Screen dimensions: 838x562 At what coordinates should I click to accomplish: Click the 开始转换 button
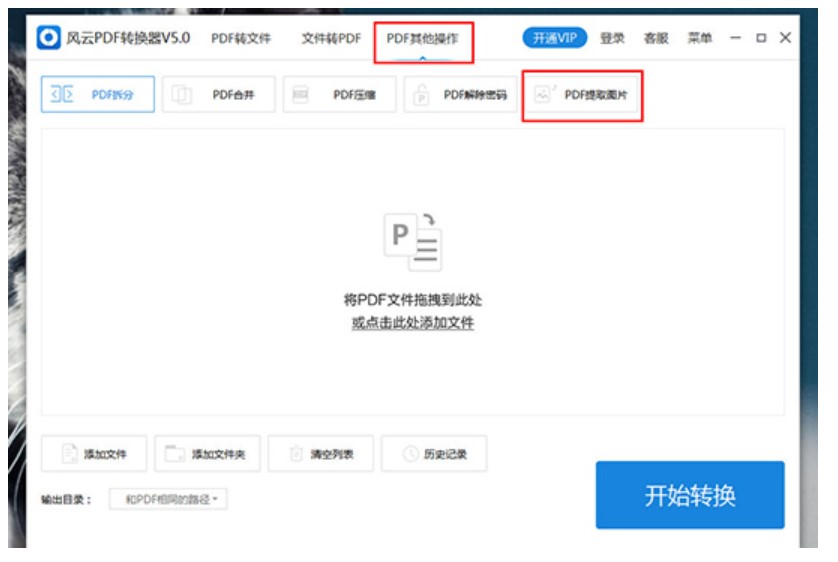click(690, 495)
